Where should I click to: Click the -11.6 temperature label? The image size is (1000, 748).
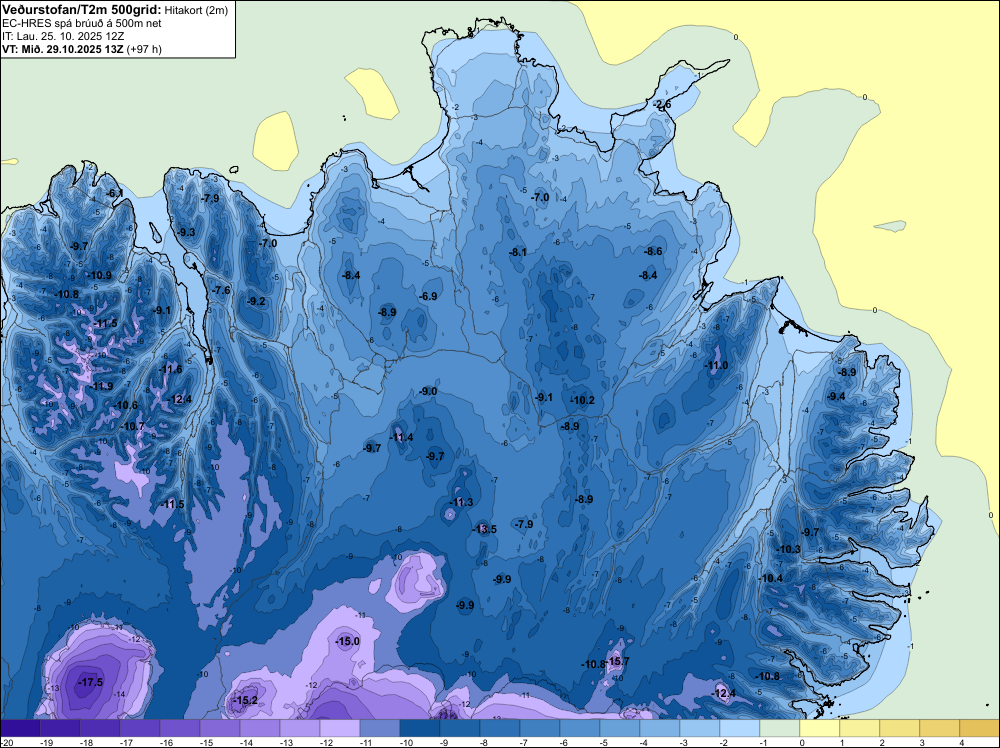pos(170,369)
